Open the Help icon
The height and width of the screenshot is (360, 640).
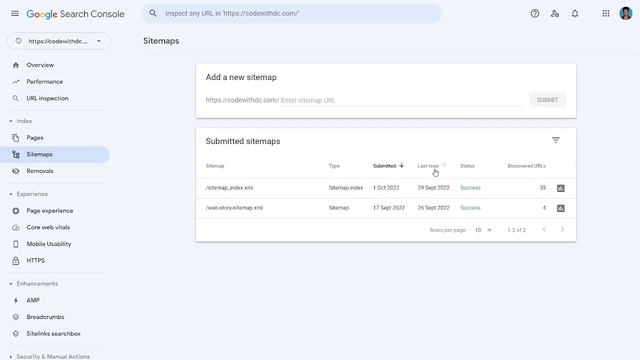pyautogui.click(x=535, y=13)
